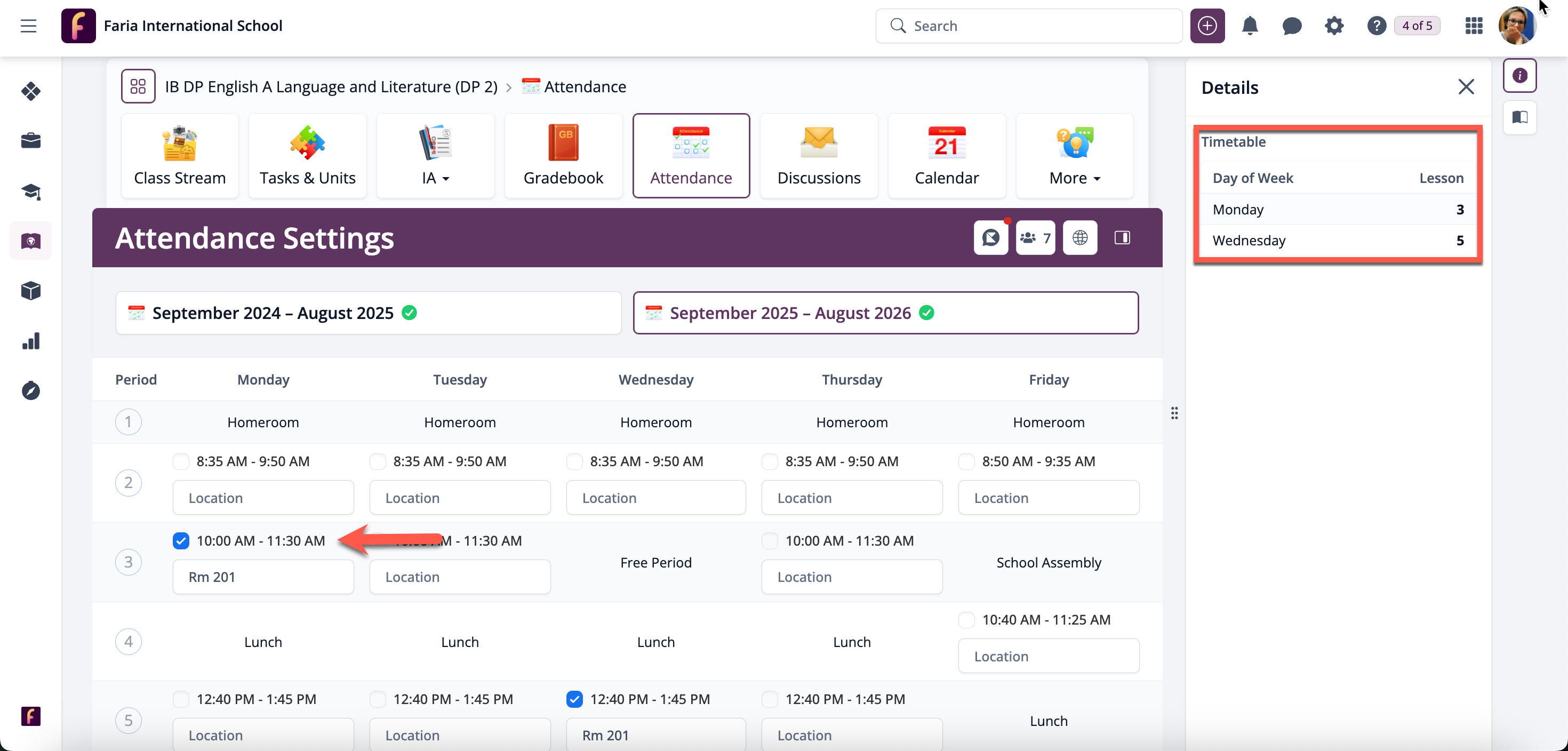
Task: Select September 2025 – August 2026 year
Action: click(x=886, y=313)
